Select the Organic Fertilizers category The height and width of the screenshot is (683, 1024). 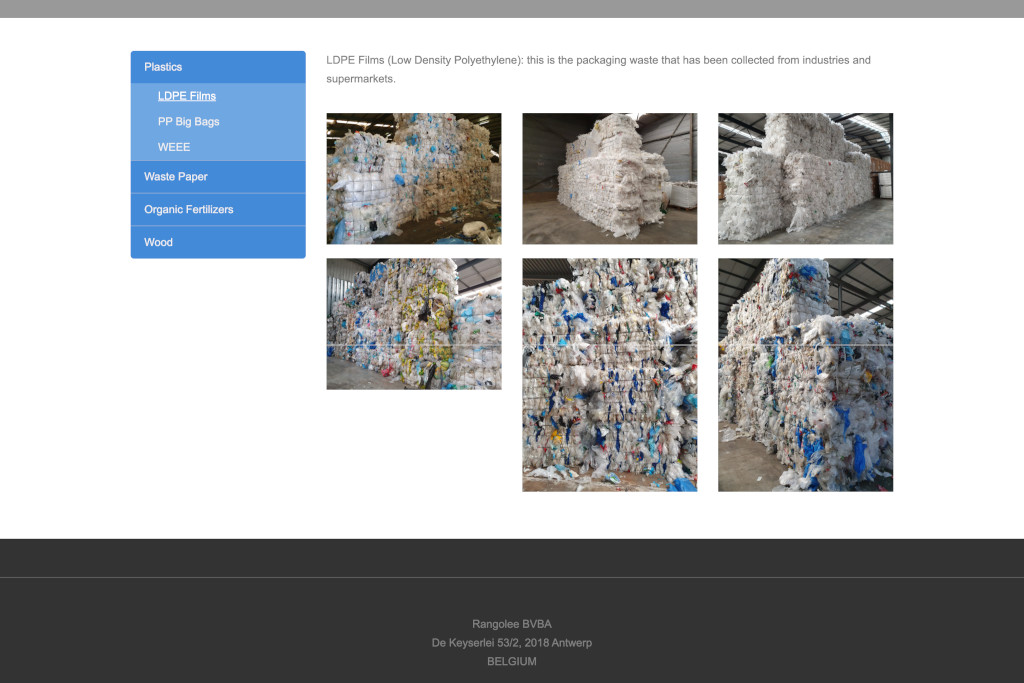click(189, 209)
